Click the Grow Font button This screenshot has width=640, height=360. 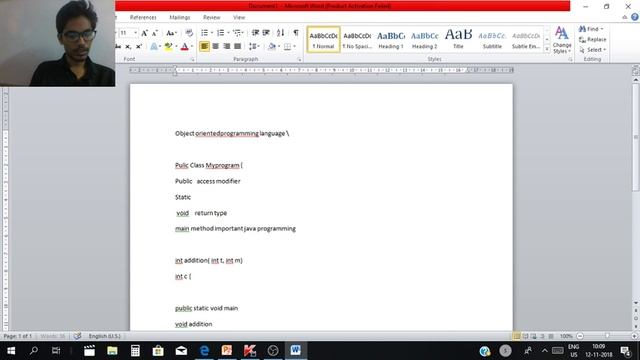tap(144, 33)
